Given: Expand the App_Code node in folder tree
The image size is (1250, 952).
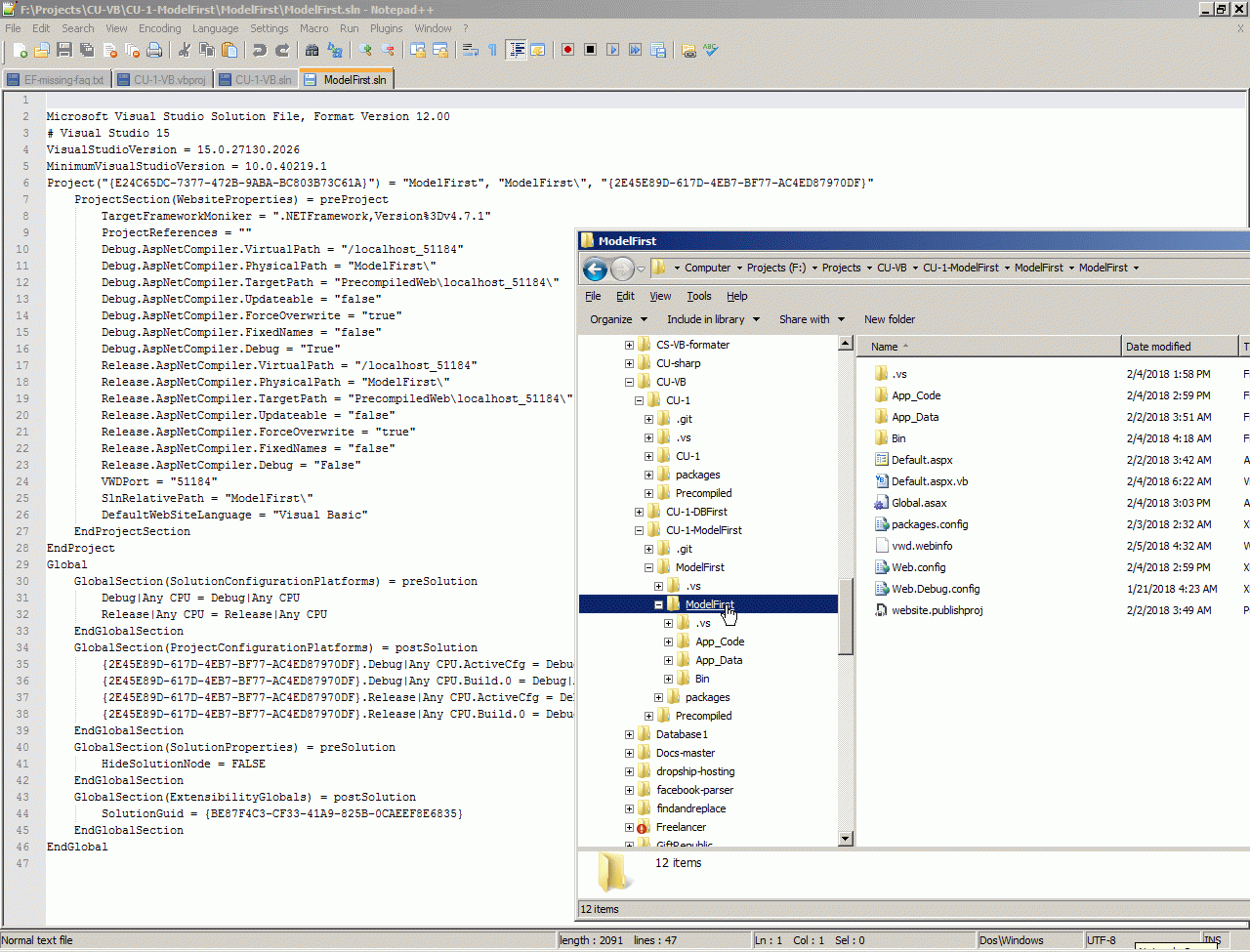Looking at the screenshot, I should [x=668, y=642].
